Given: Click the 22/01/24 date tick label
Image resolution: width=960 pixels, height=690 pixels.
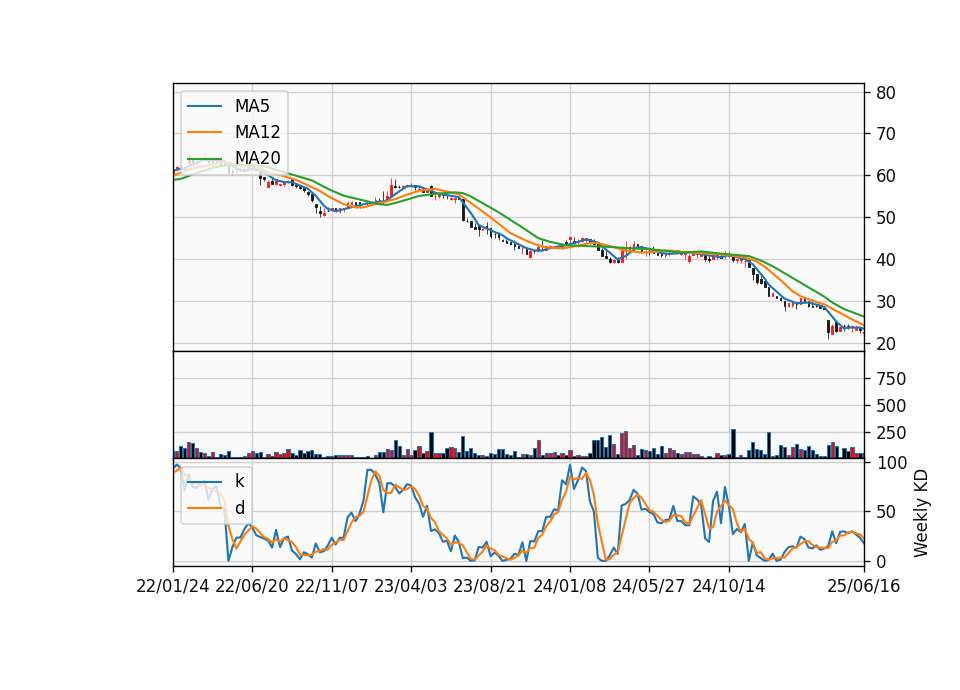Looking at the screenshot, I should click(x=173, y=586).
